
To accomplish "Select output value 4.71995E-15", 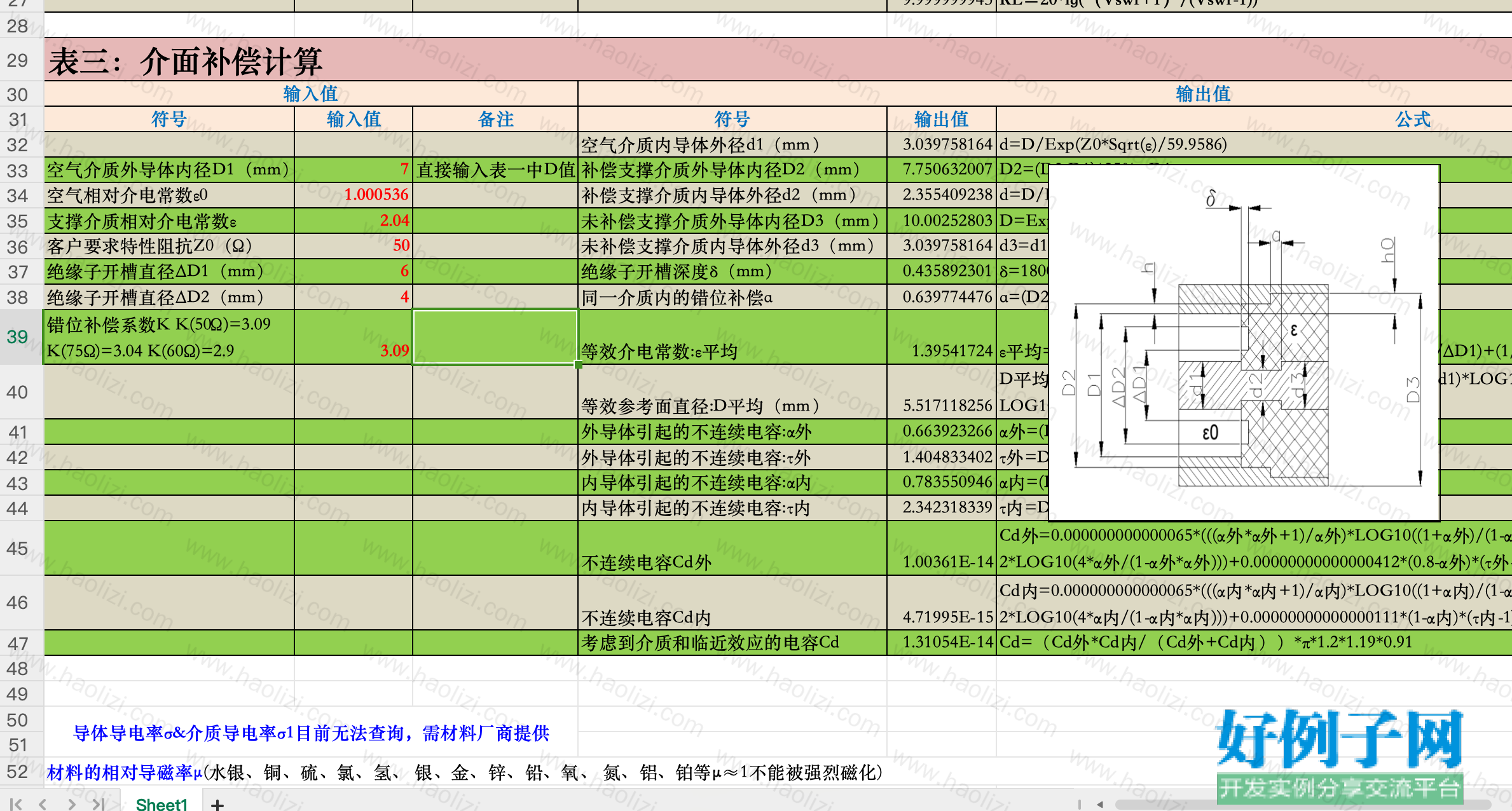I will coord(942,603).
